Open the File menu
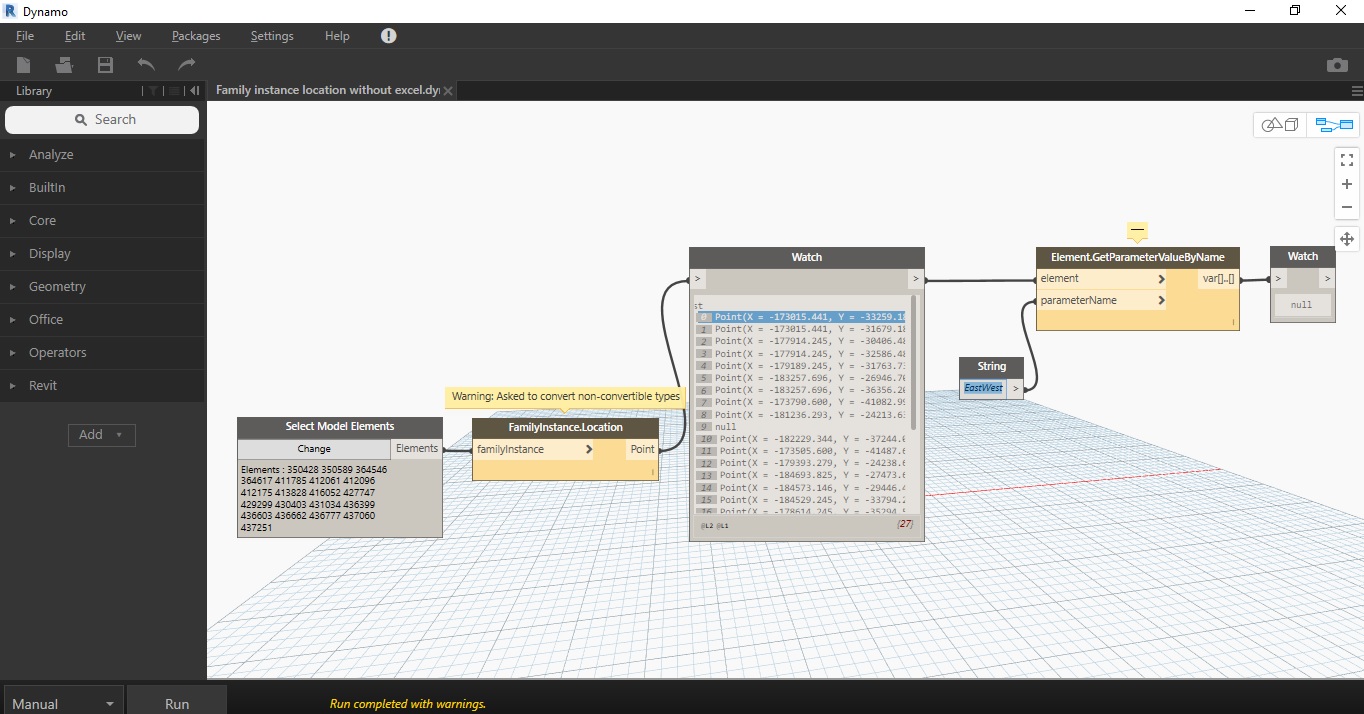 click(x=25, y=36)
